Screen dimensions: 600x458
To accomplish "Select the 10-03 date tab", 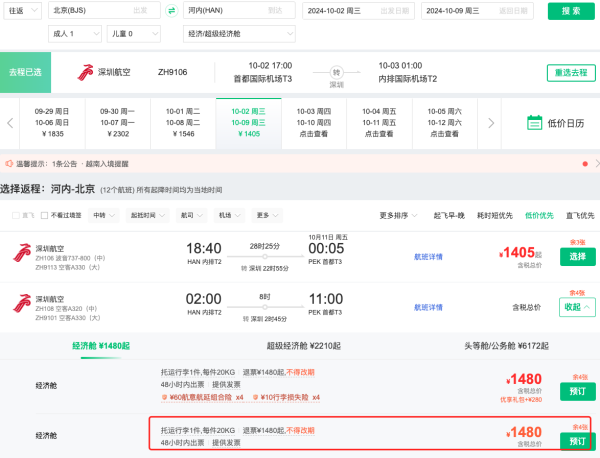I will point(314,123).
